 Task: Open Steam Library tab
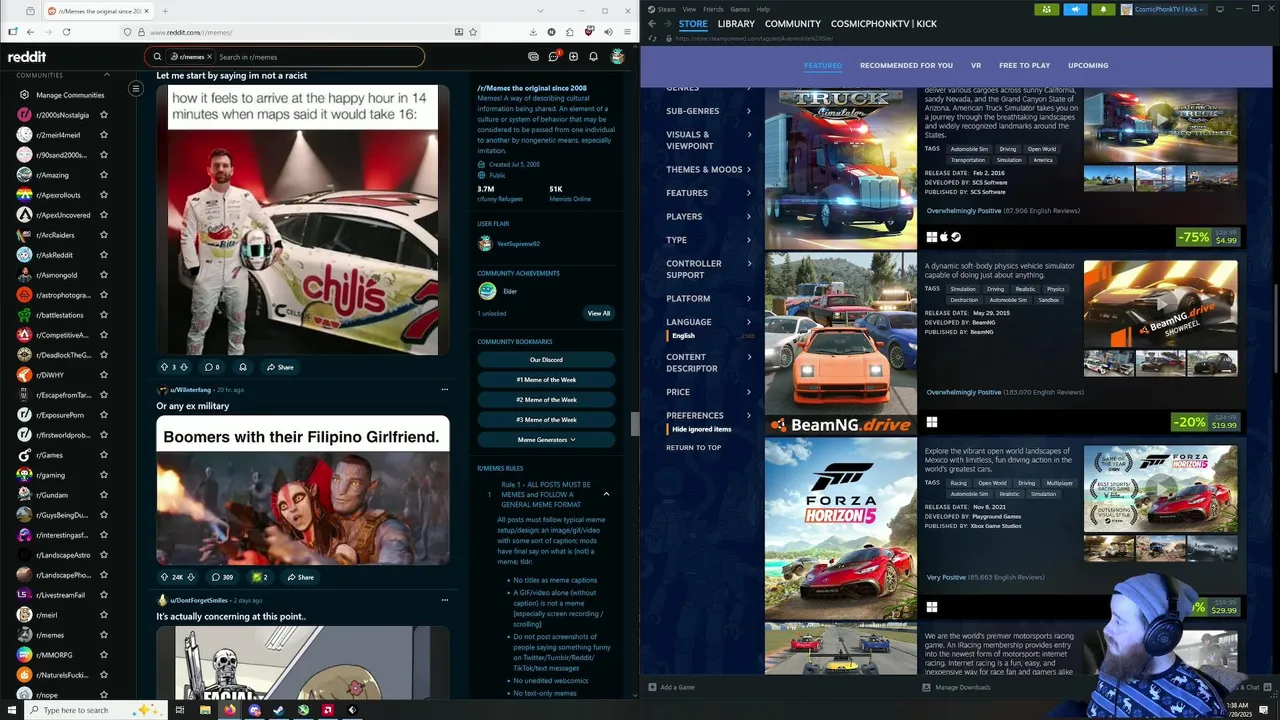click(736, 24)
